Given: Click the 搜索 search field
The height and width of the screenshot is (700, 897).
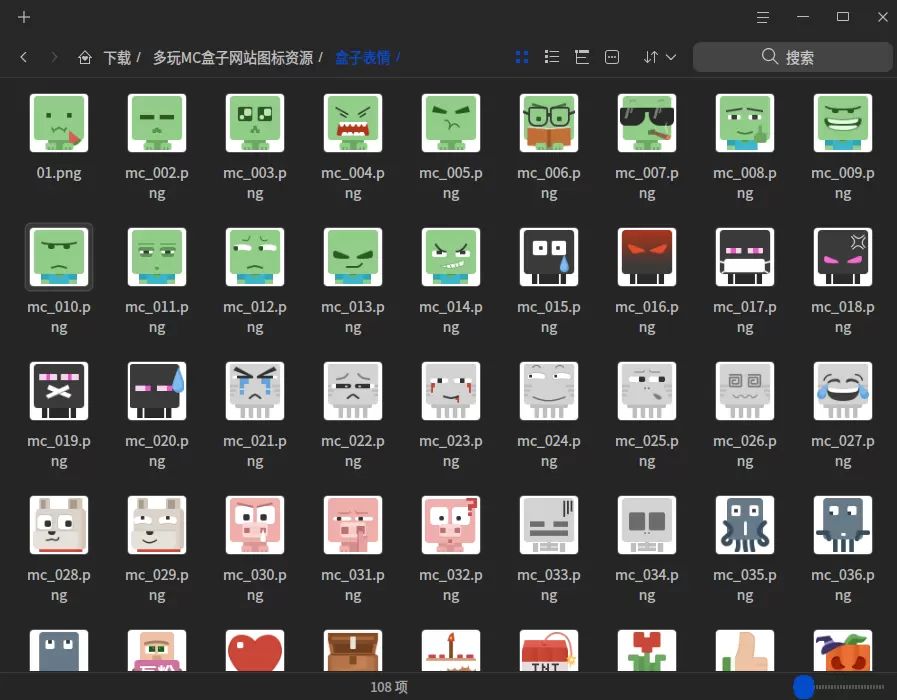Looking at the screenshot, I should point(793,57).
